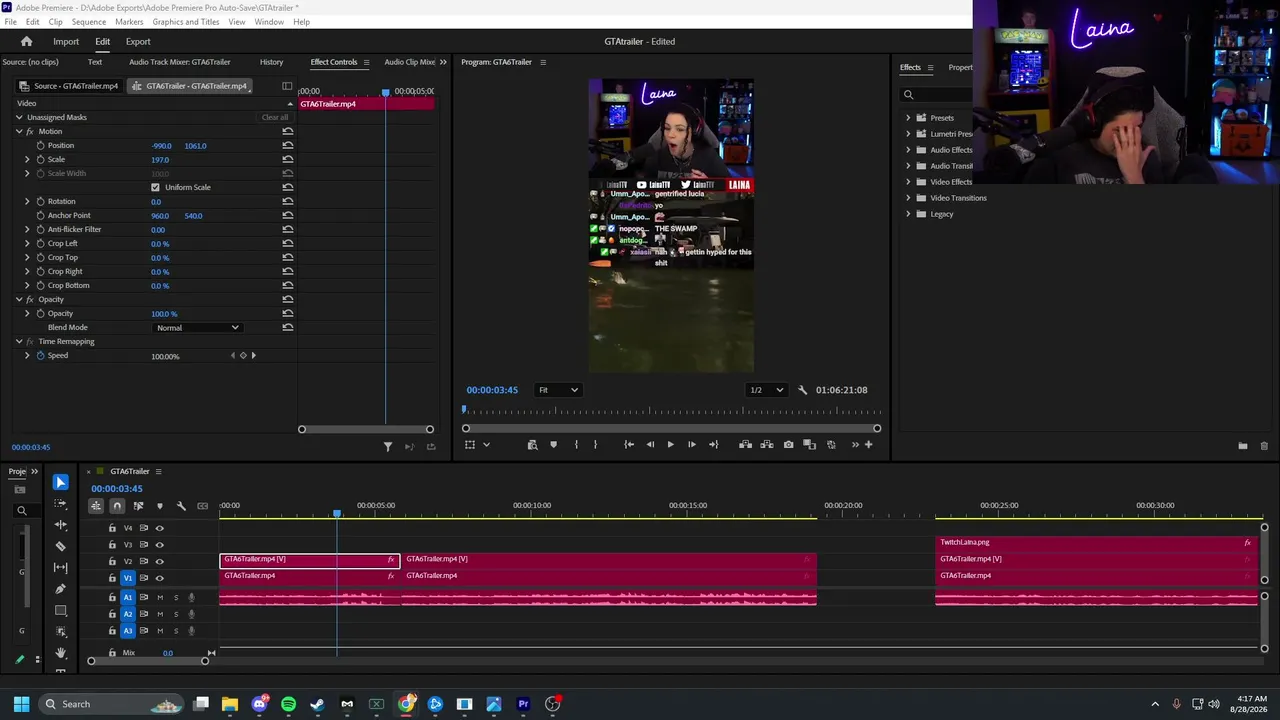
Task: Switch to the Audio Track Mixer tab
Action: click(x=180, y=62)
